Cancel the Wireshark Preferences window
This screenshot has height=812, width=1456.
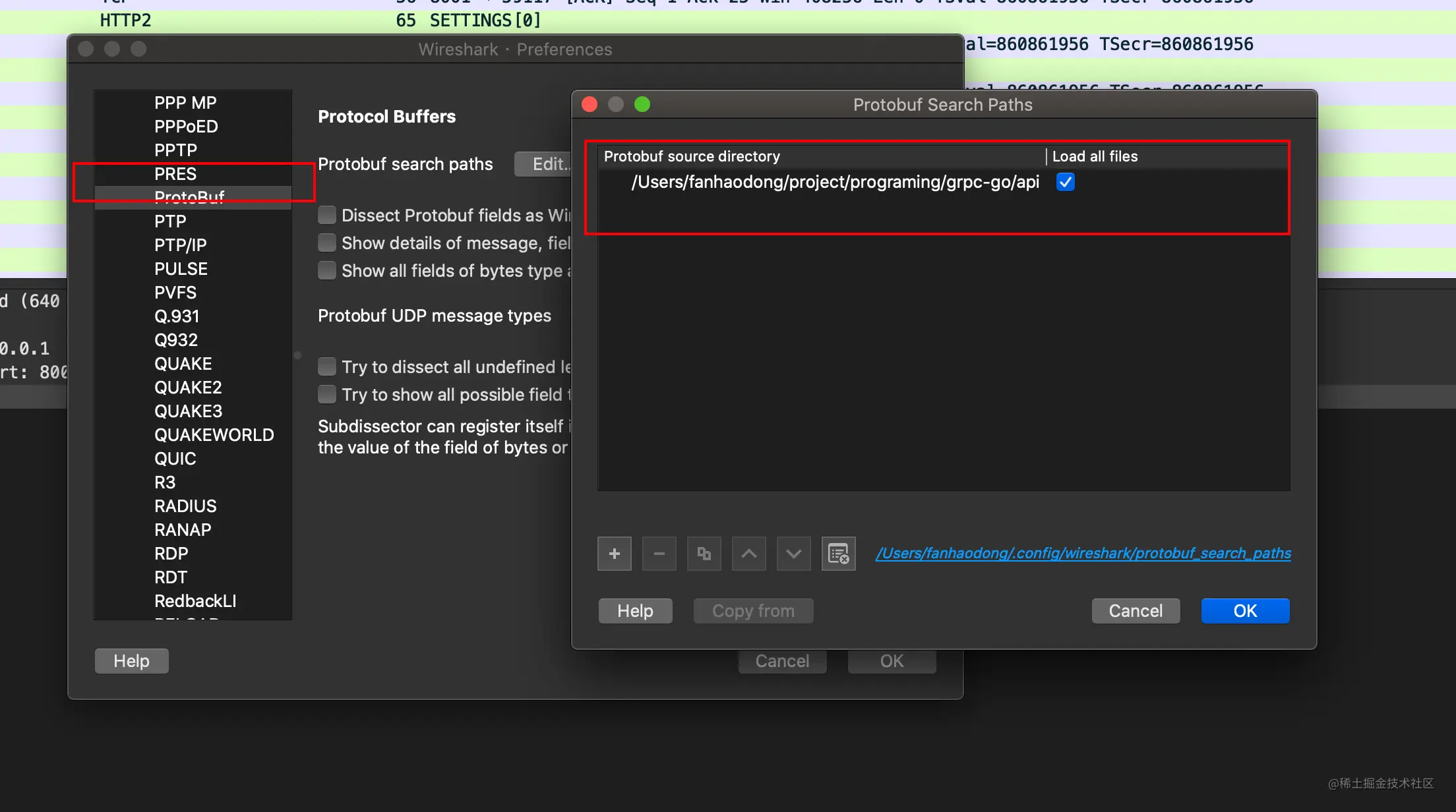782,661
